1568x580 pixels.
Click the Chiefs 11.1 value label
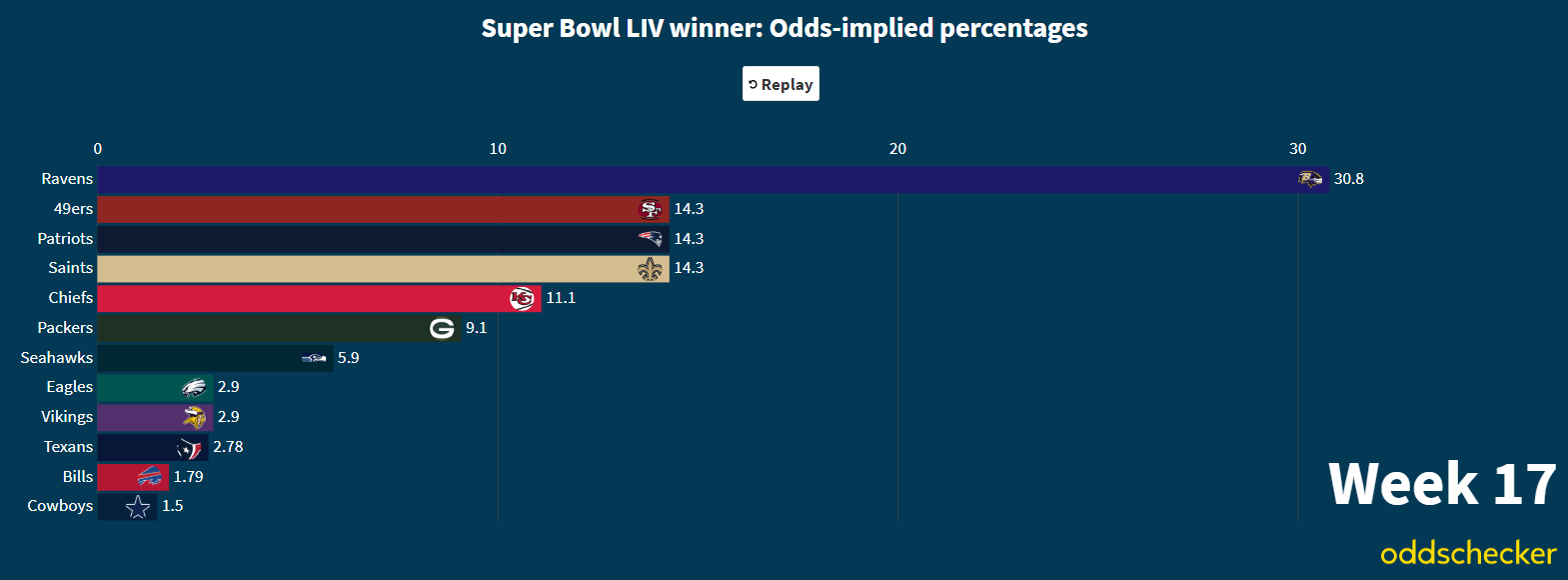561,298
